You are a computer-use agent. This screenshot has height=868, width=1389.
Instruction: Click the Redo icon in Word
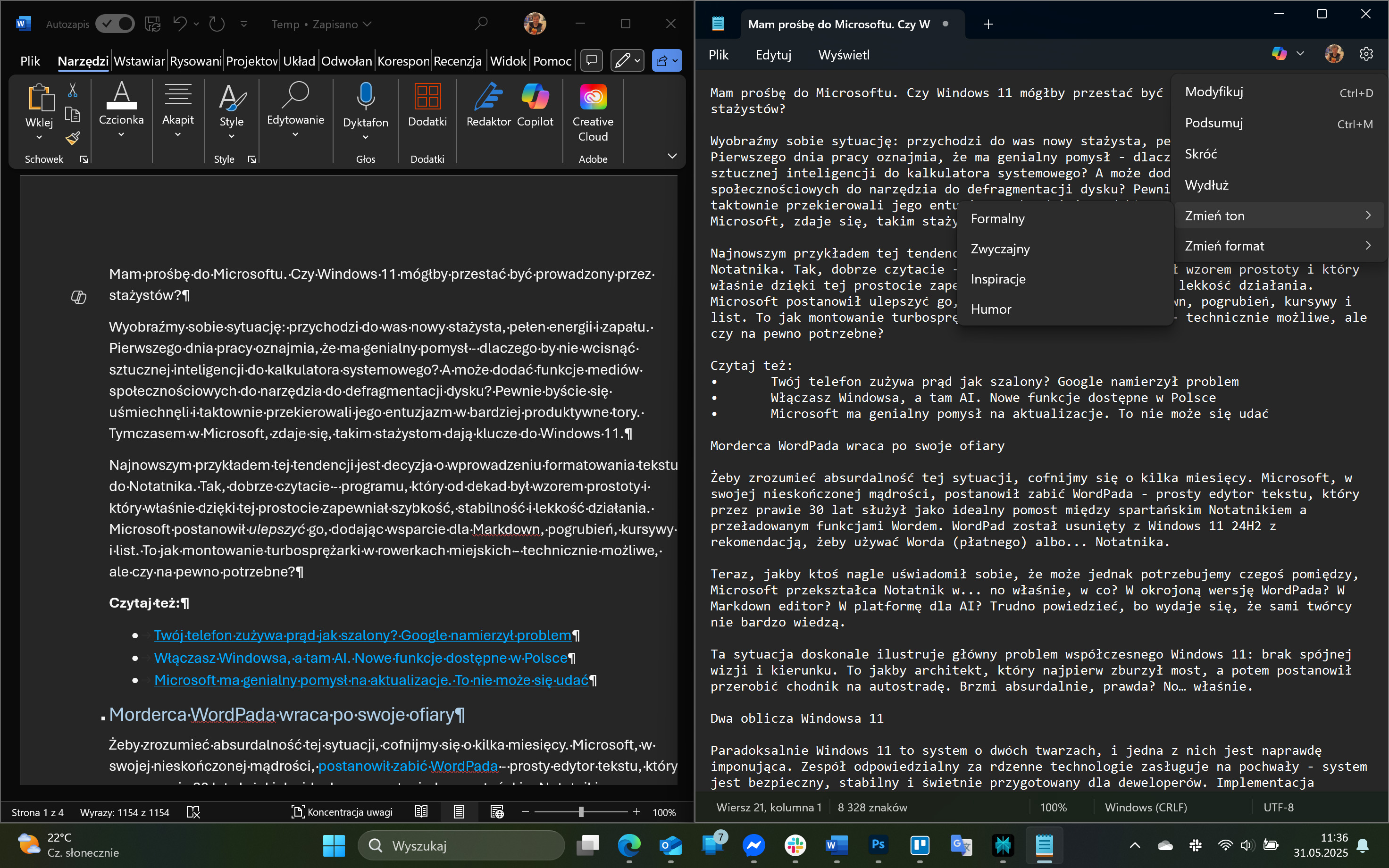coord(217,24)
